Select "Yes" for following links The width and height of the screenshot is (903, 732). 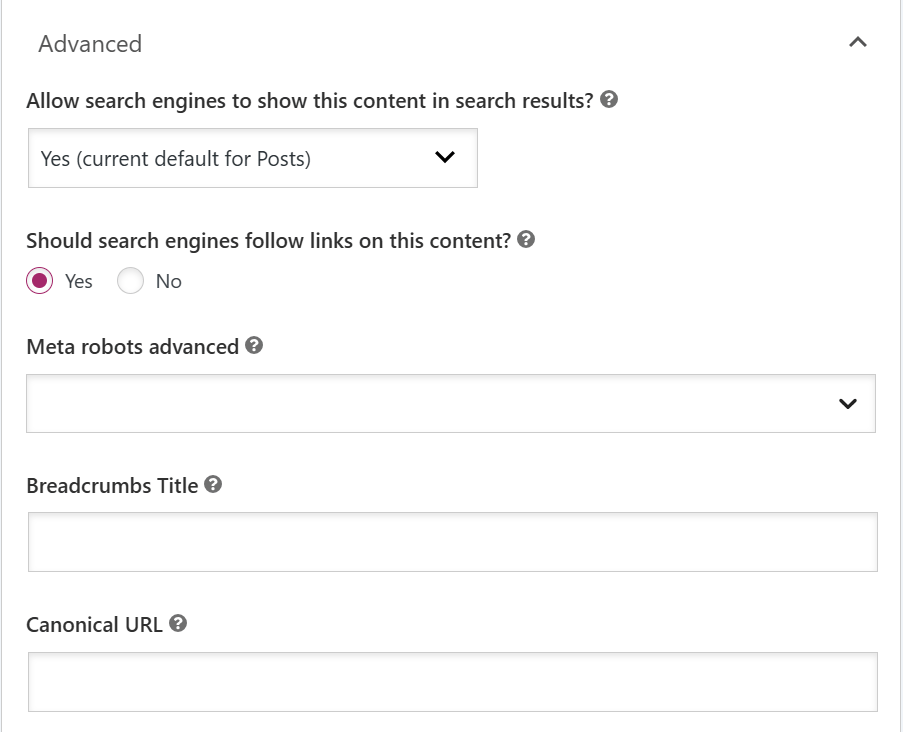[38, 281]
